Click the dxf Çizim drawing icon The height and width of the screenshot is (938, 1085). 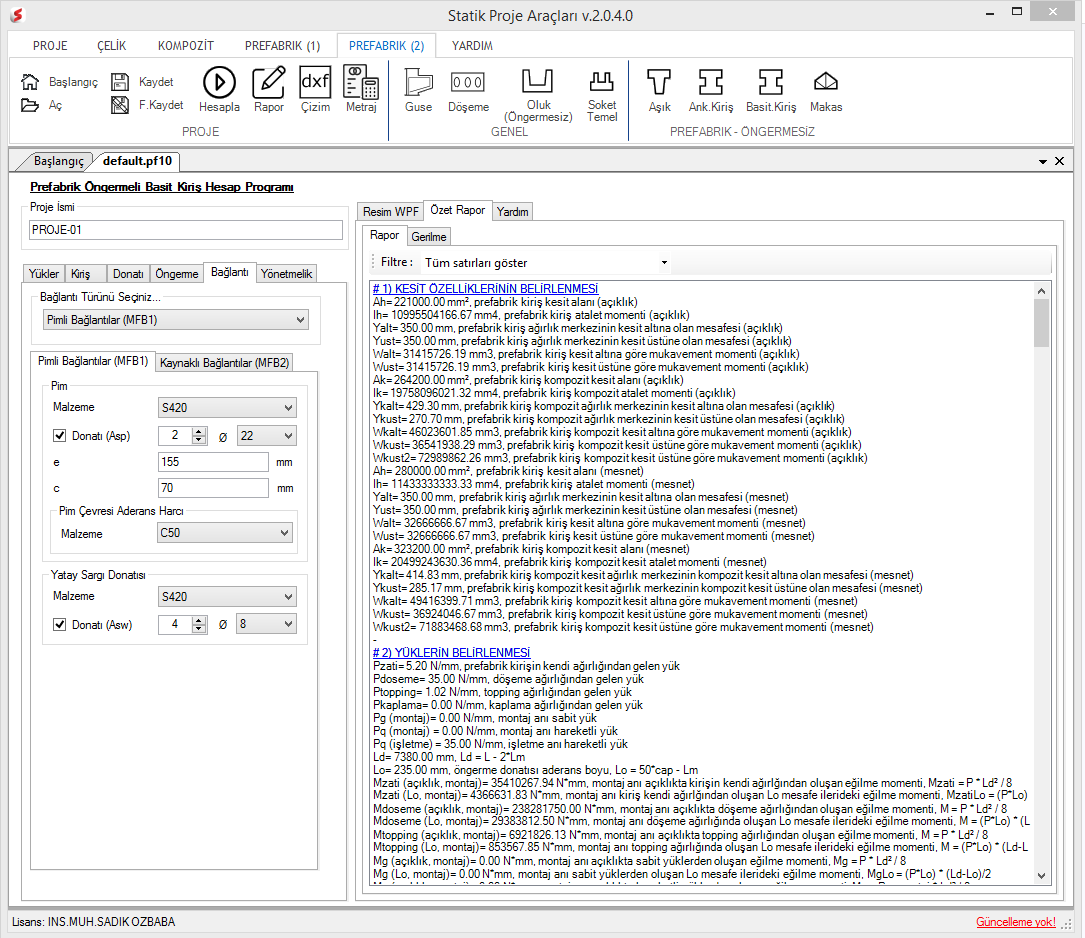[x=315, y=82]
